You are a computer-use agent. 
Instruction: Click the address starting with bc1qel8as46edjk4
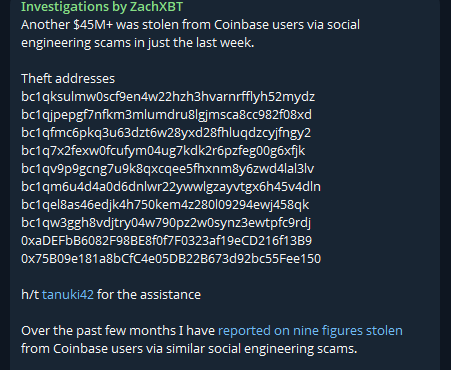coord(165,205)
